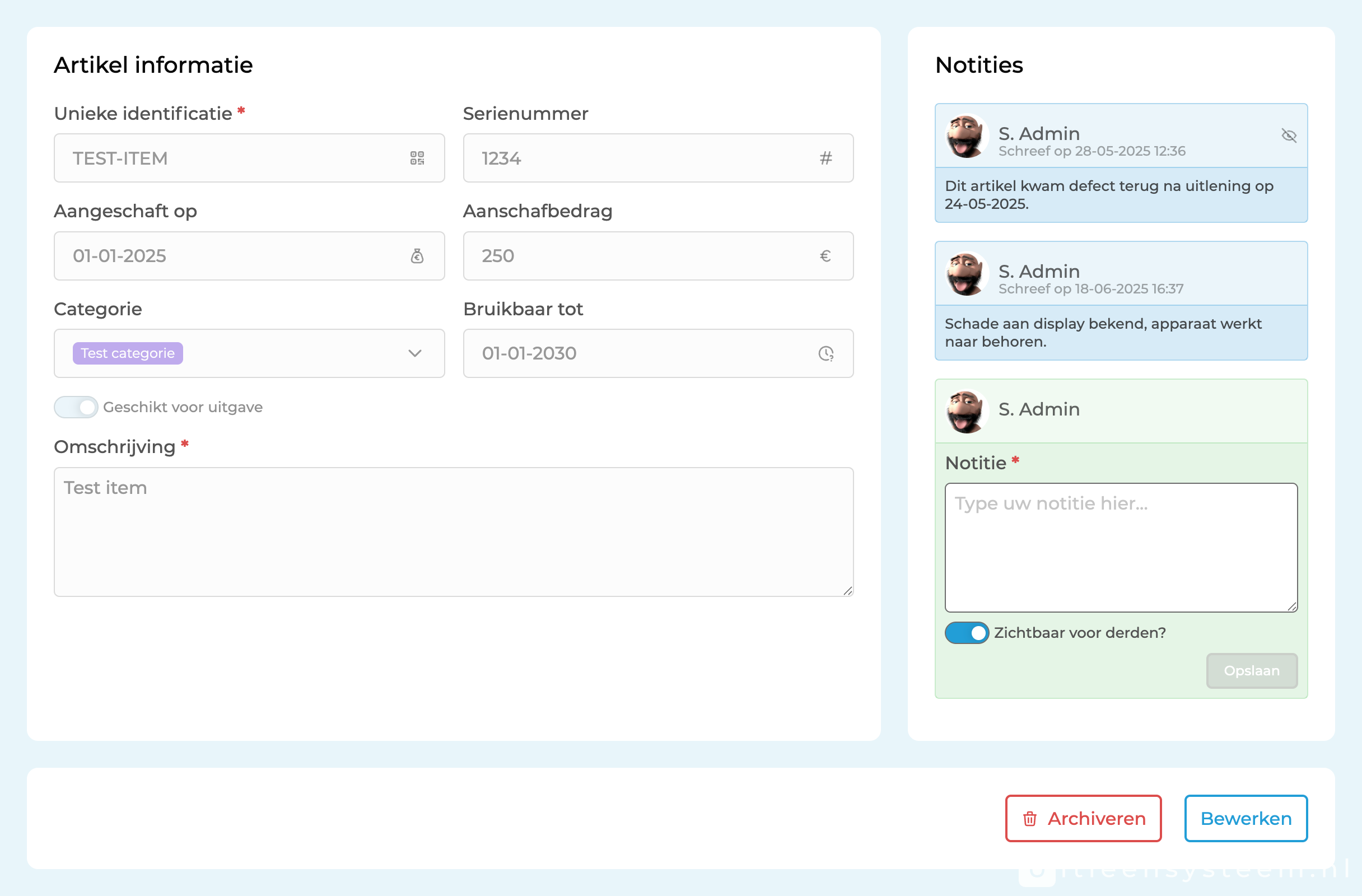The width and height of the screenshot is (1362, 896).
Task: Click the Bewerken button
Action: (1246, 819)
